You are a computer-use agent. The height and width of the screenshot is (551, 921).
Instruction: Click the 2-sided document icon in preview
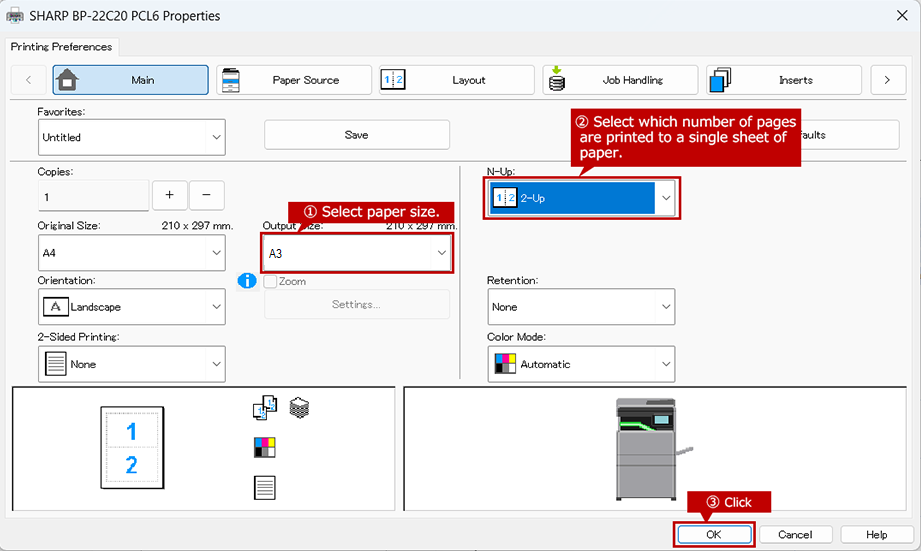coord(265,488)
